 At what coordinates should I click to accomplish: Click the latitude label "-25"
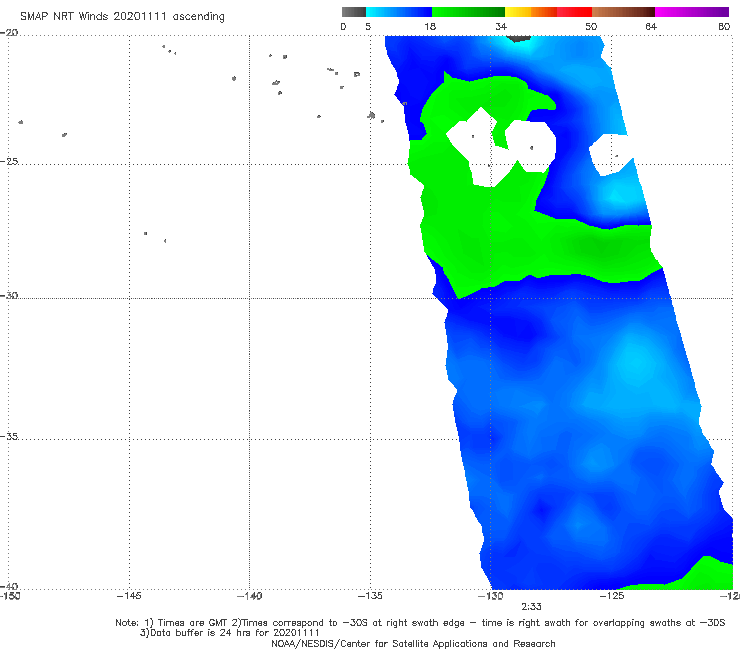(9, 161)
